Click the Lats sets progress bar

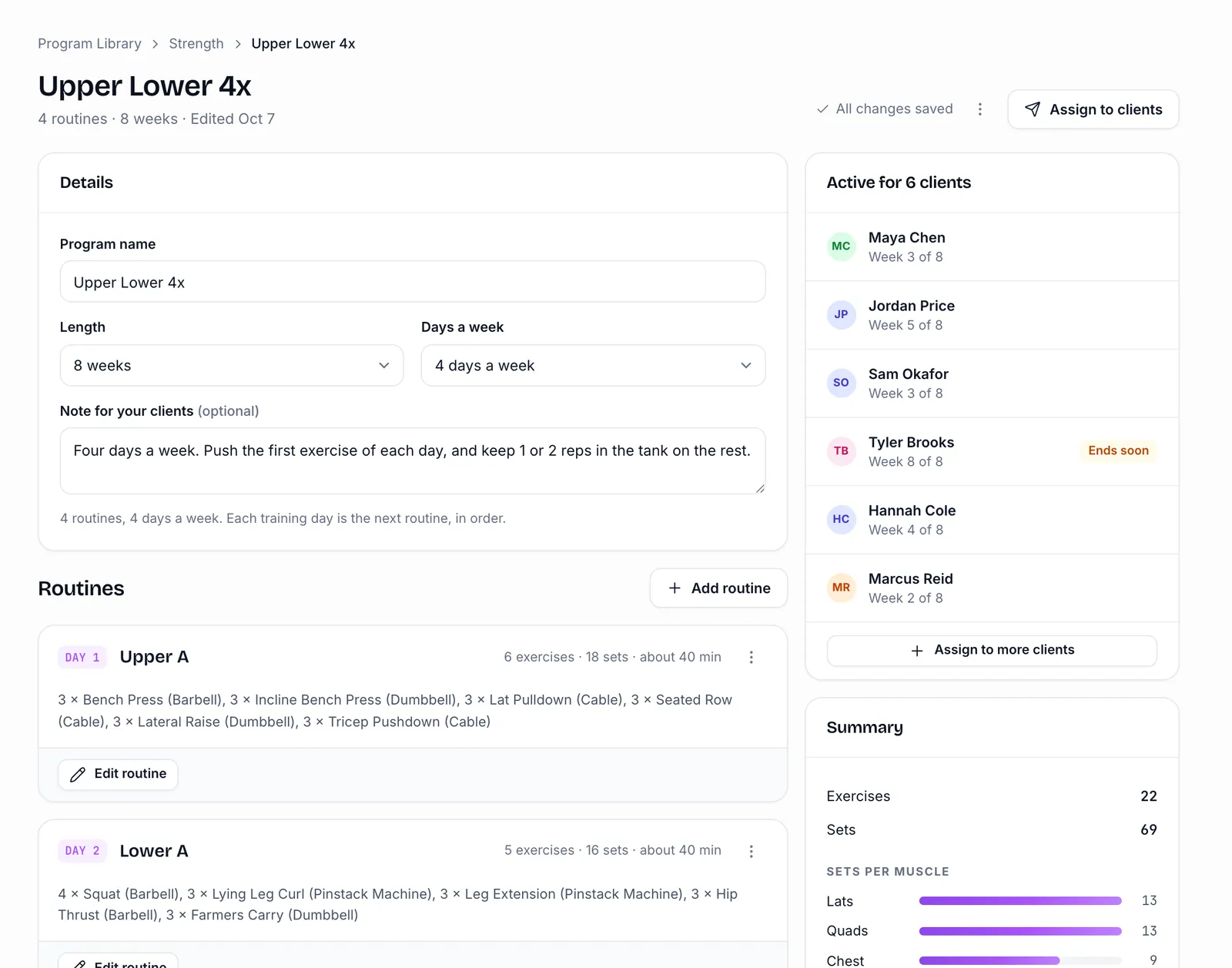pos(1020,901)
